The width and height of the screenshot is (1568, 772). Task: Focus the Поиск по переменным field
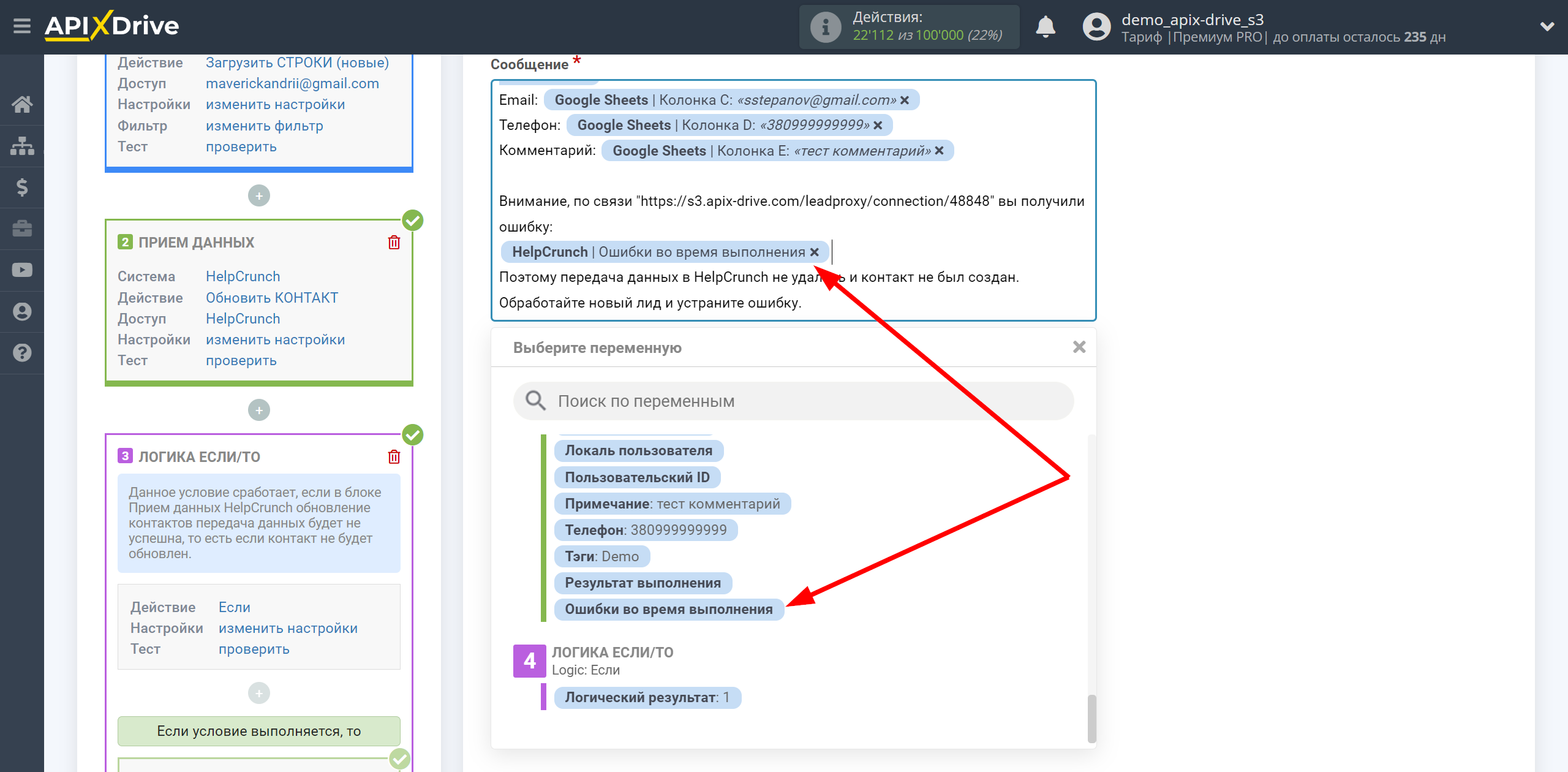(794, 401)
